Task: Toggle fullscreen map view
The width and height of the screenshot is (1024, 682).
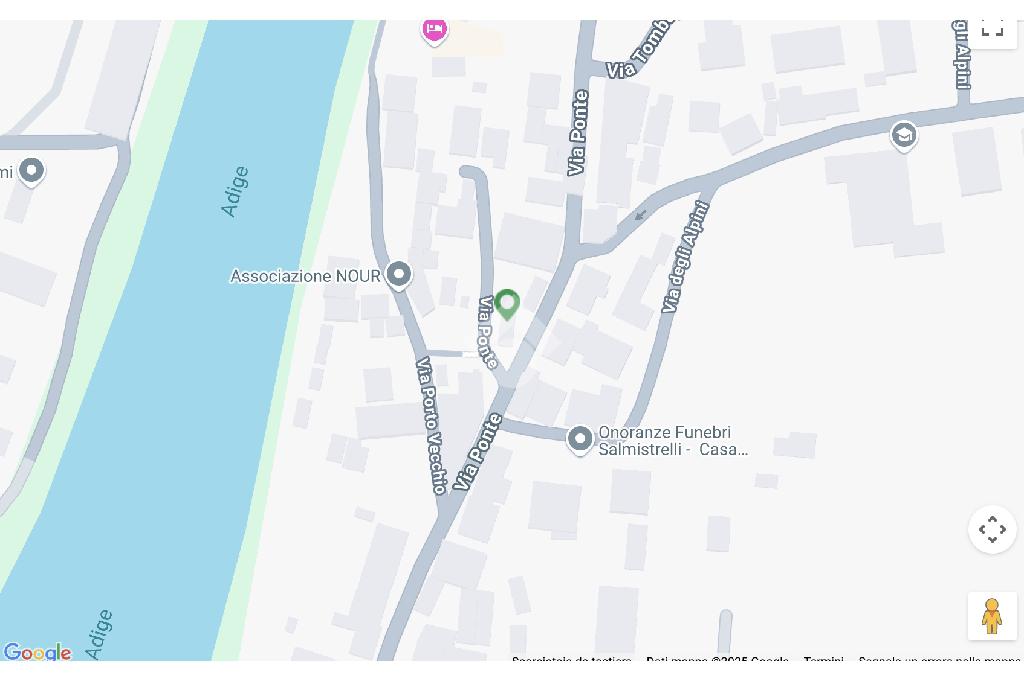Action: pos(992,31)
